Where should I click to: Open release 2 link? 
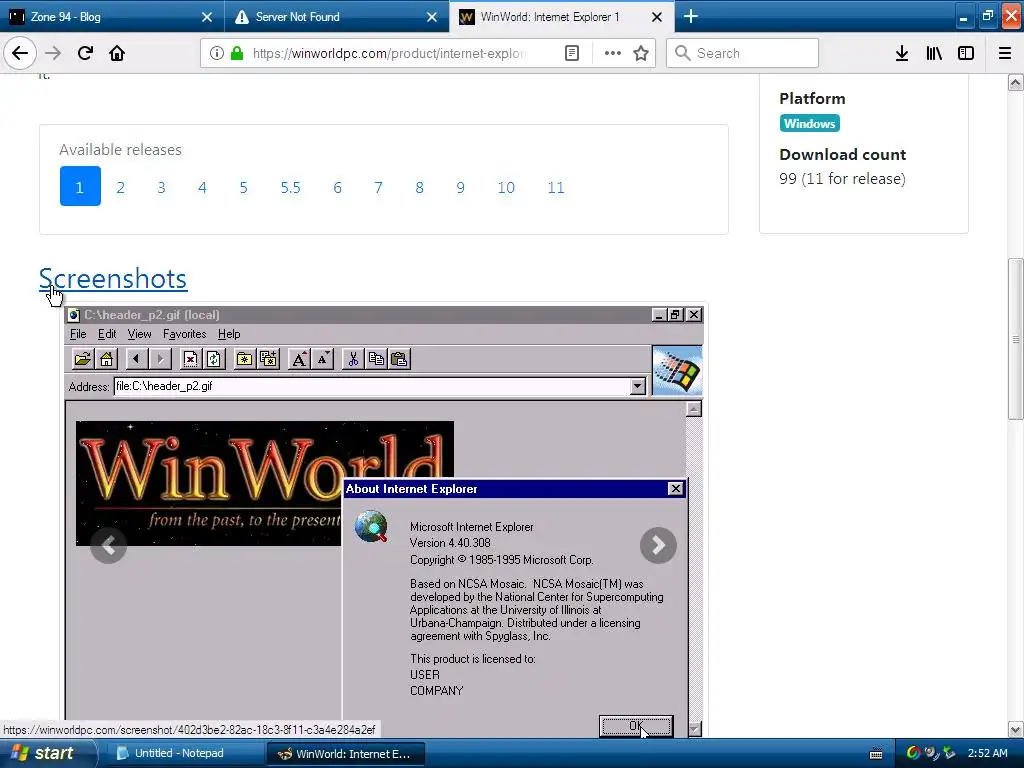121,187
